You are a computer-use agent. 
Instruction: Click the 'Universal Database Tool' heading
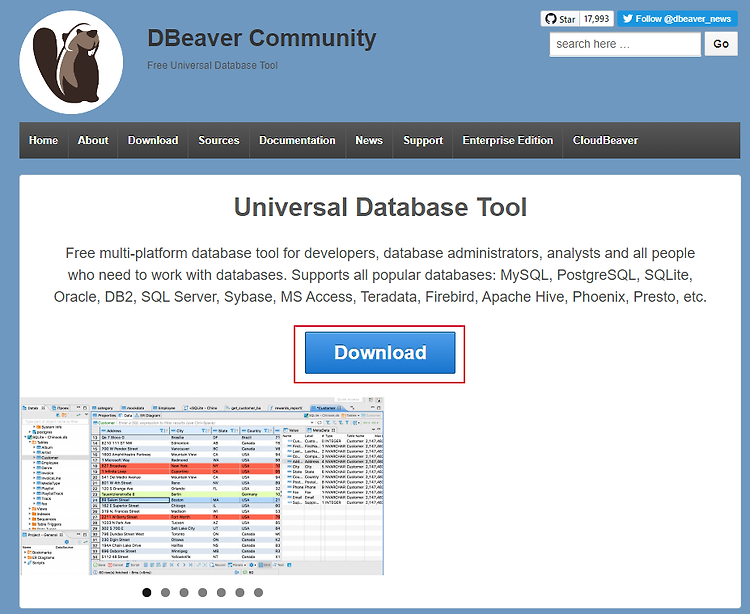[380, 208]
